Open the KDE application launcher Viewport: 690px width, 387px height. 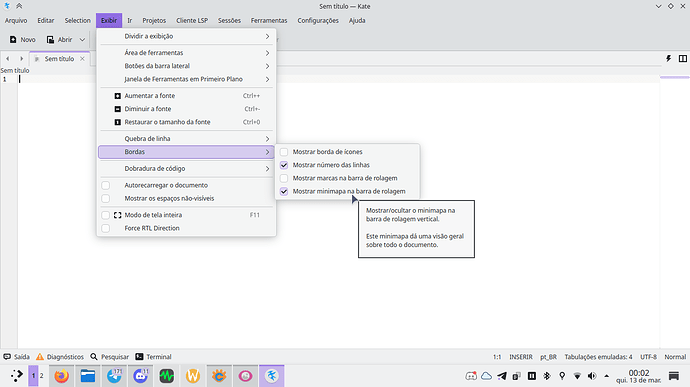pyautogui.click(x=17, y=376)
